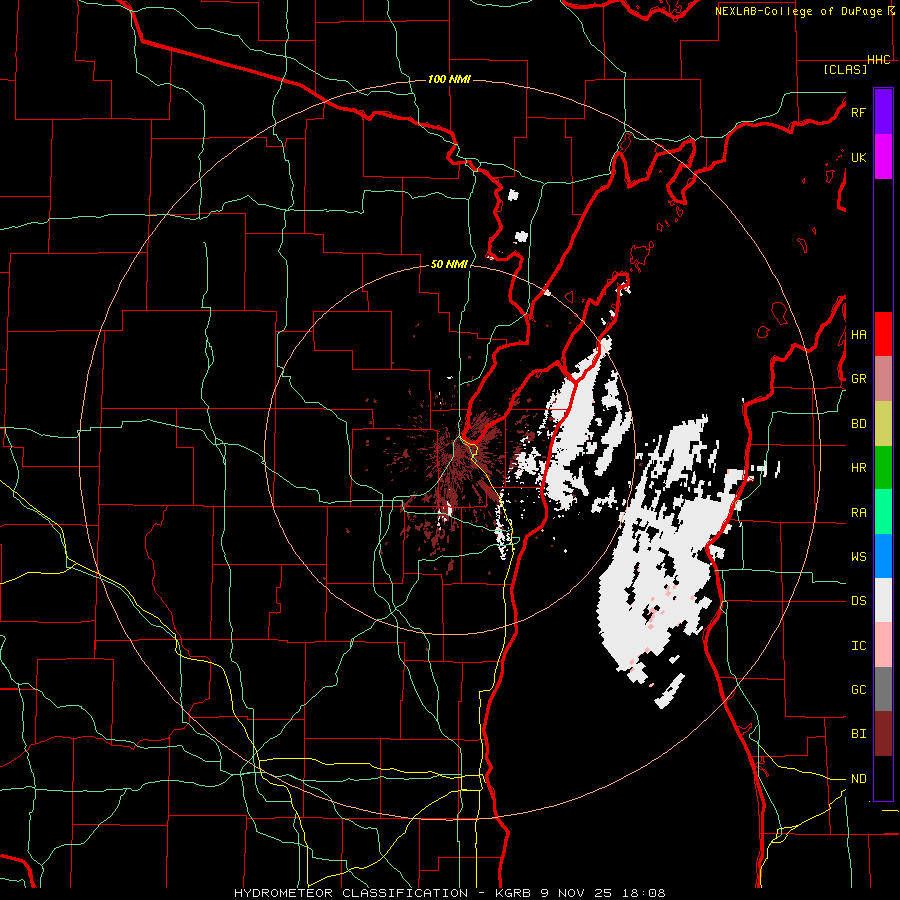This screenshot has width=900, height=900.
Task: Click the UK magenta legend swatch
Action: click(883, 157)
